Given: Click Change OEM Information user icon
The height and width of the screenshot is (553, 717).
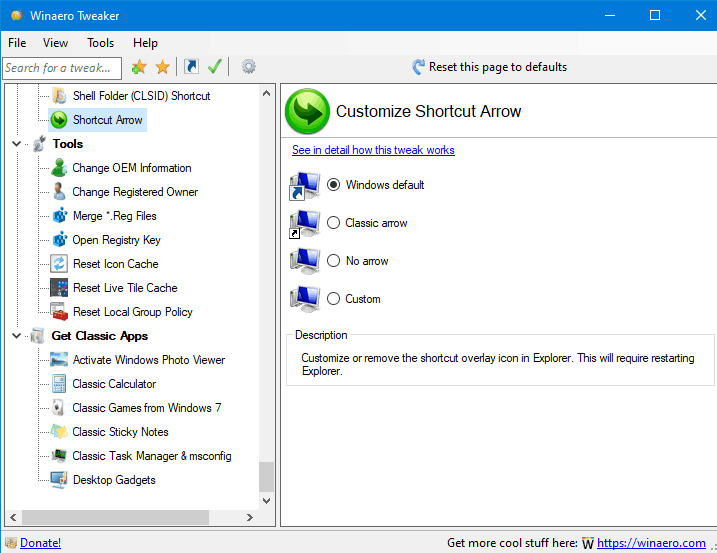Looking at the screenshot, I should pos(59,168).
